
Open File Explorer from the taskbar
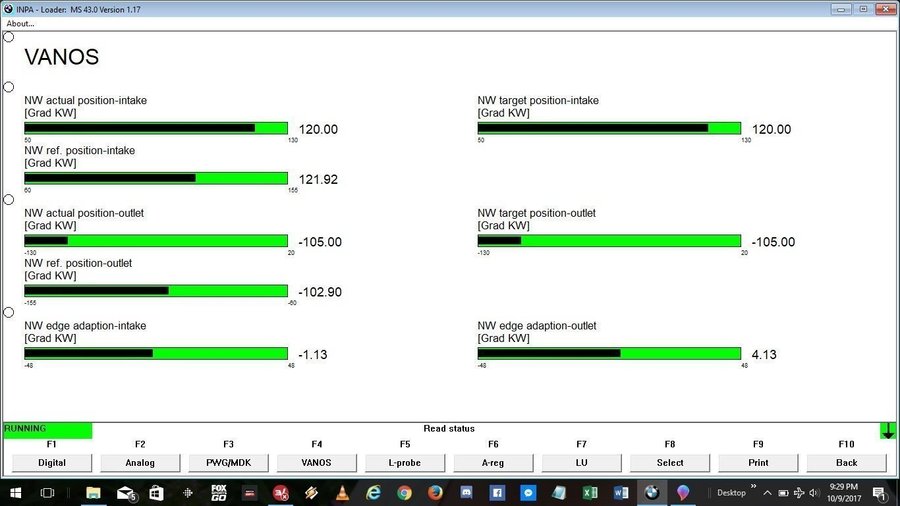point(93,493)
